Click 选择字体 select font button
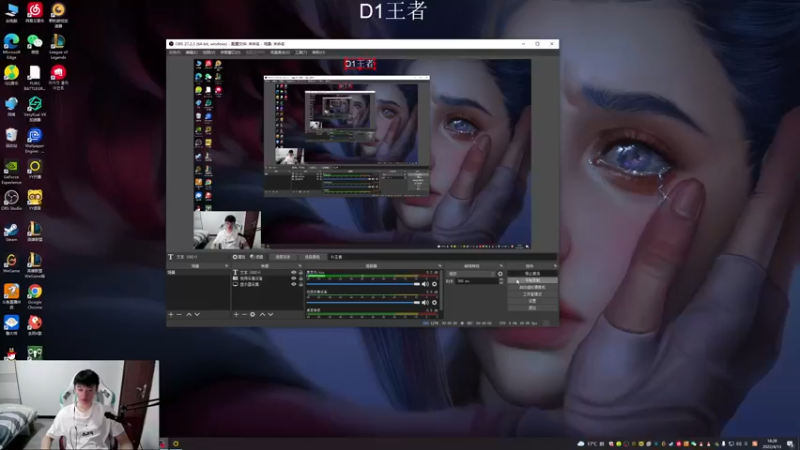The image size is (800, 450). coord(283,257)
